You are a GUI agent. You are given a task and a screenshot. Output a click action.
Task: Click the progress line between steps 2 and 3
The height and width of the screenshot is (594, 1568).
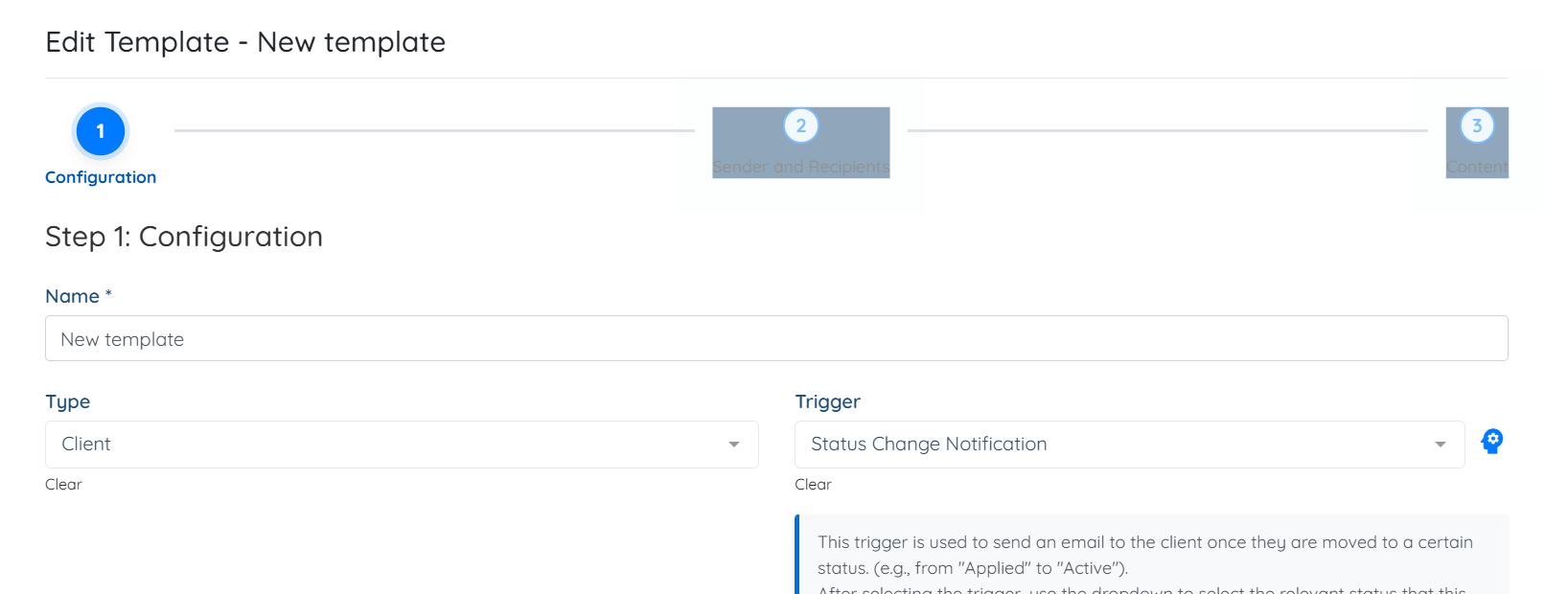1167,130
